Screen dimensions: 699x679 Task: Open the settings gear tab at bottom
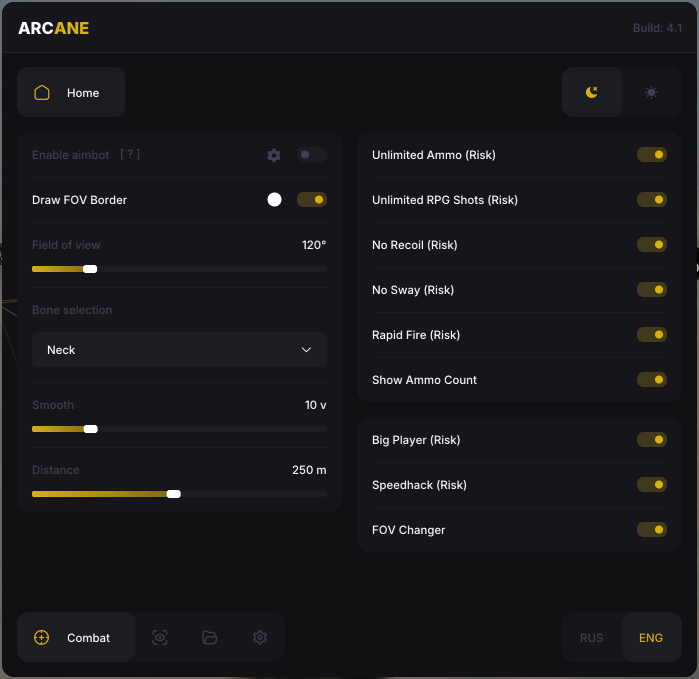pos(260,637)
